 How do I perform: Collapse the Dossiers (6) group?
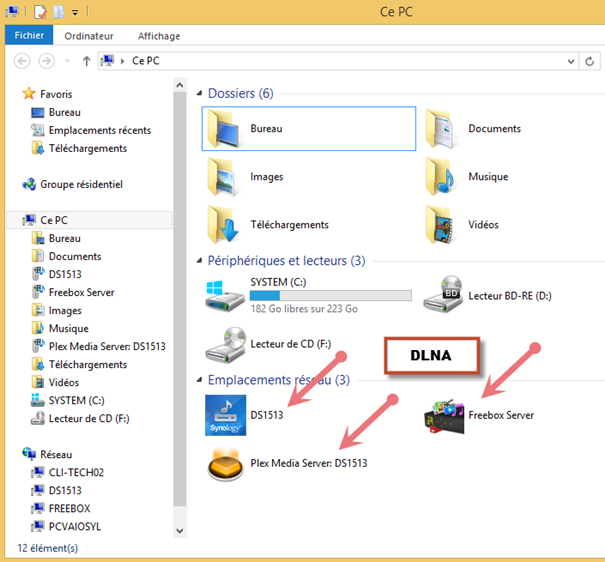click(199, 93)
